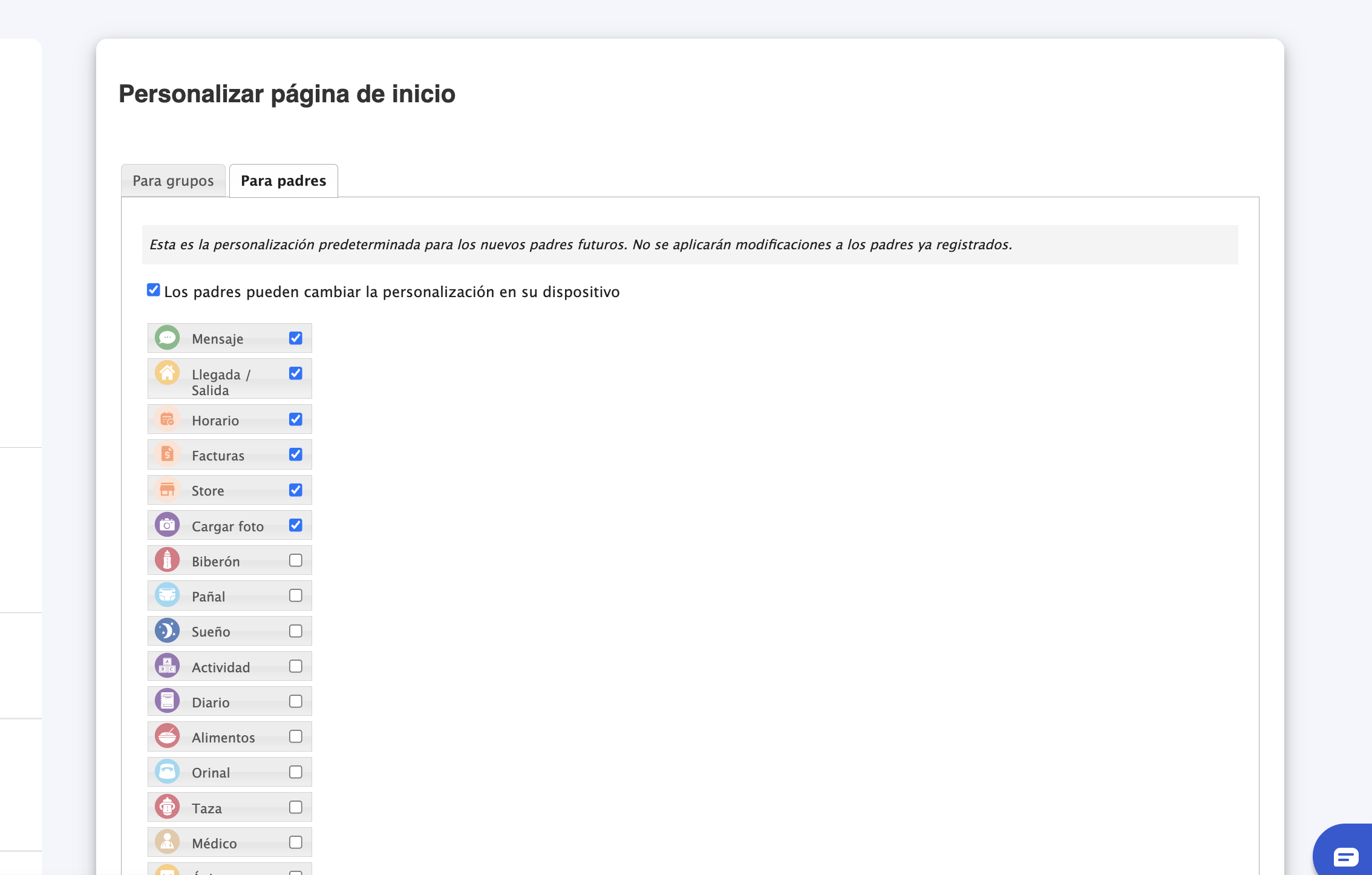Enable the Diario checkbox
Viewport: 1372px width, 875px height.
295,701
